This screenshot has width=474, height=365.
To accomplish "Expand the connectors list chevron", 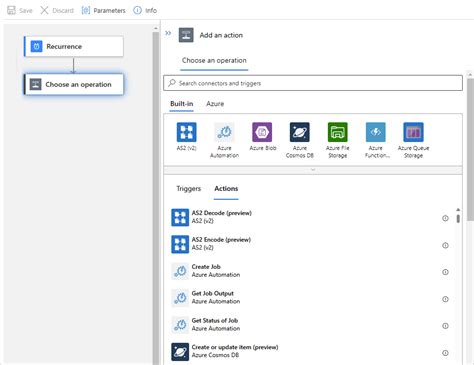I will (313, 170).
